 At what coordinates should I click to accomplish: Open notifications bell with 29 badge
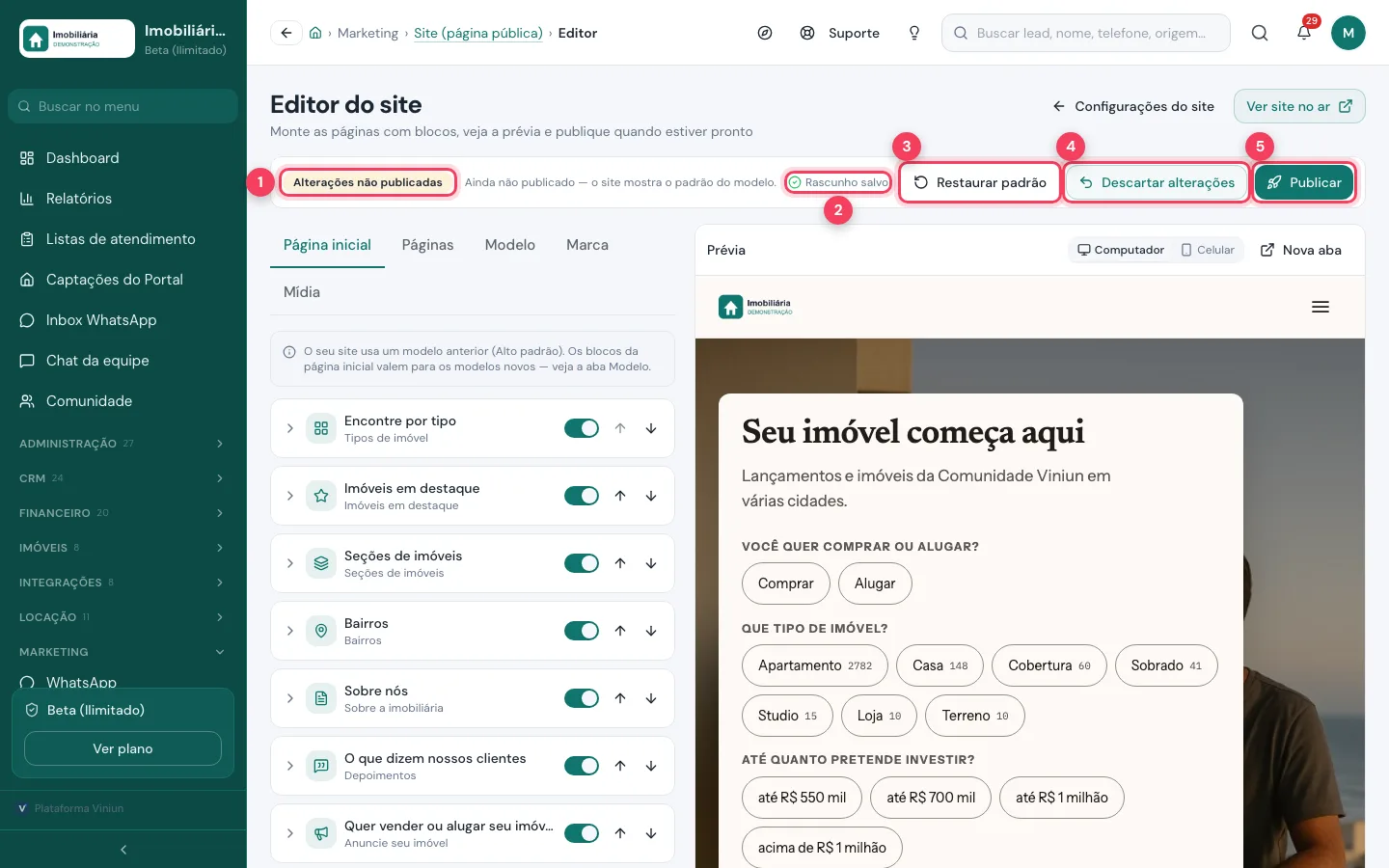[x=1304, y=33]
